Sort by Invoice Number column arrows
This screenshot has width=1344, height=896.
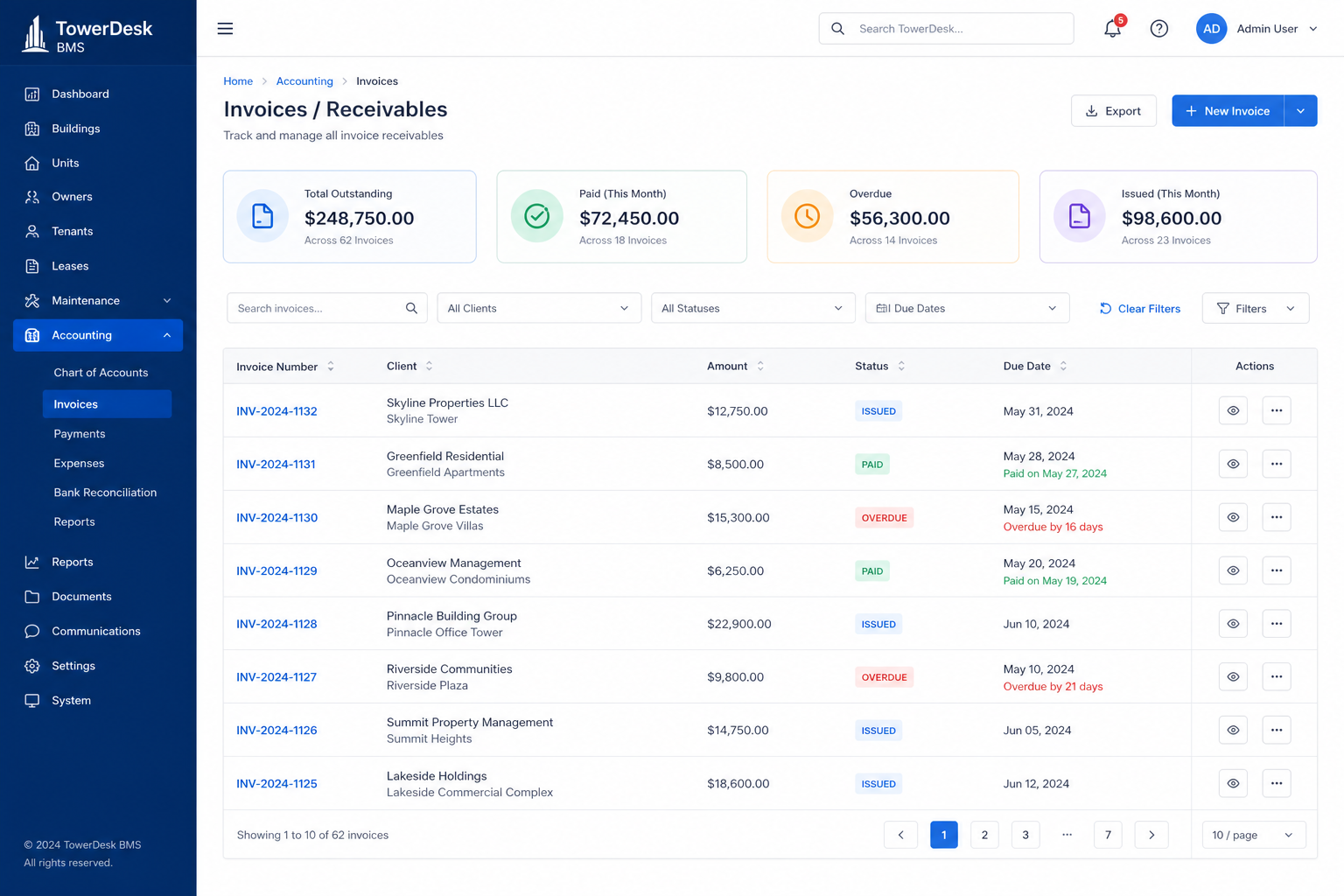coord(331,367)
